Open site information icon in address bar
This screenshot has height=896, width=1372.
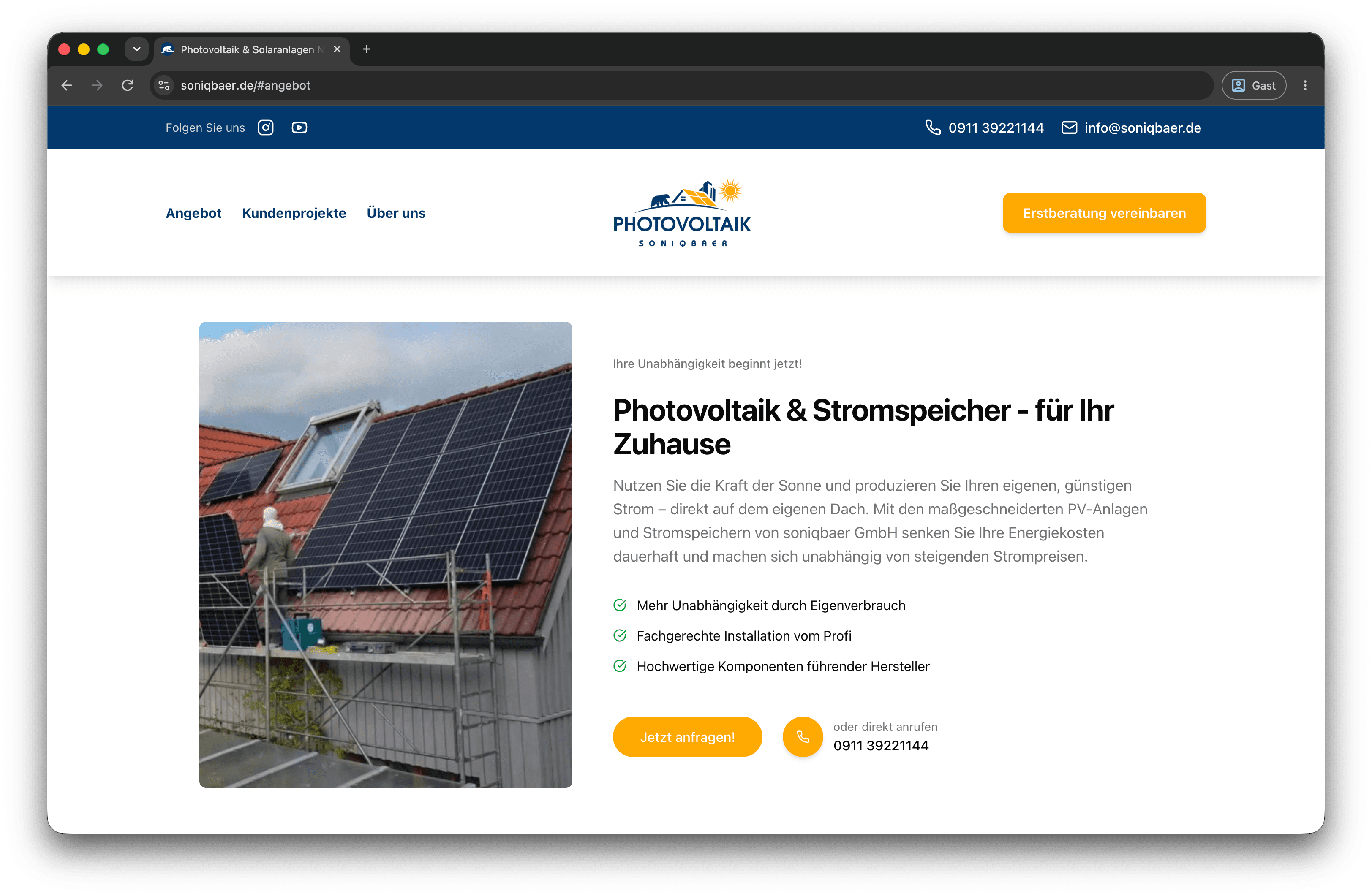(164, 85)
